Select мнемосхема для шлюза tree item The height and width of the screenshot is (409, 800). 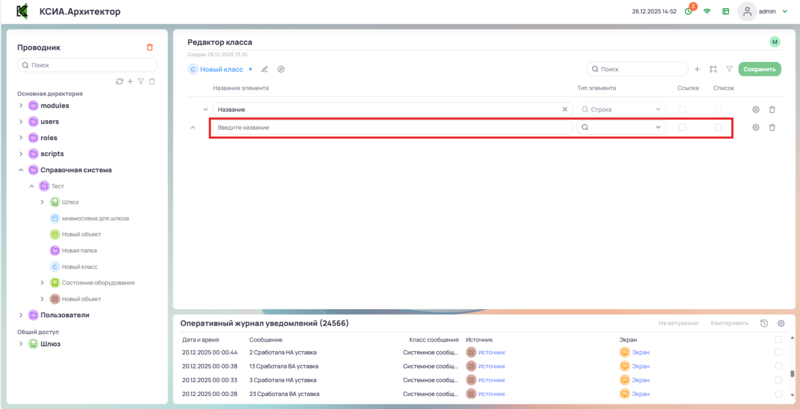point(94,218)
